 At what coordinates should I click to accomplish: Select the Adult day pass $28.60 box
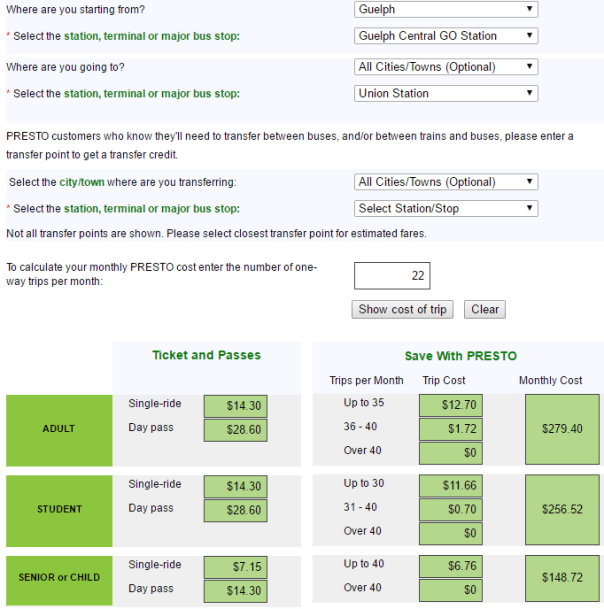(235, 430)
